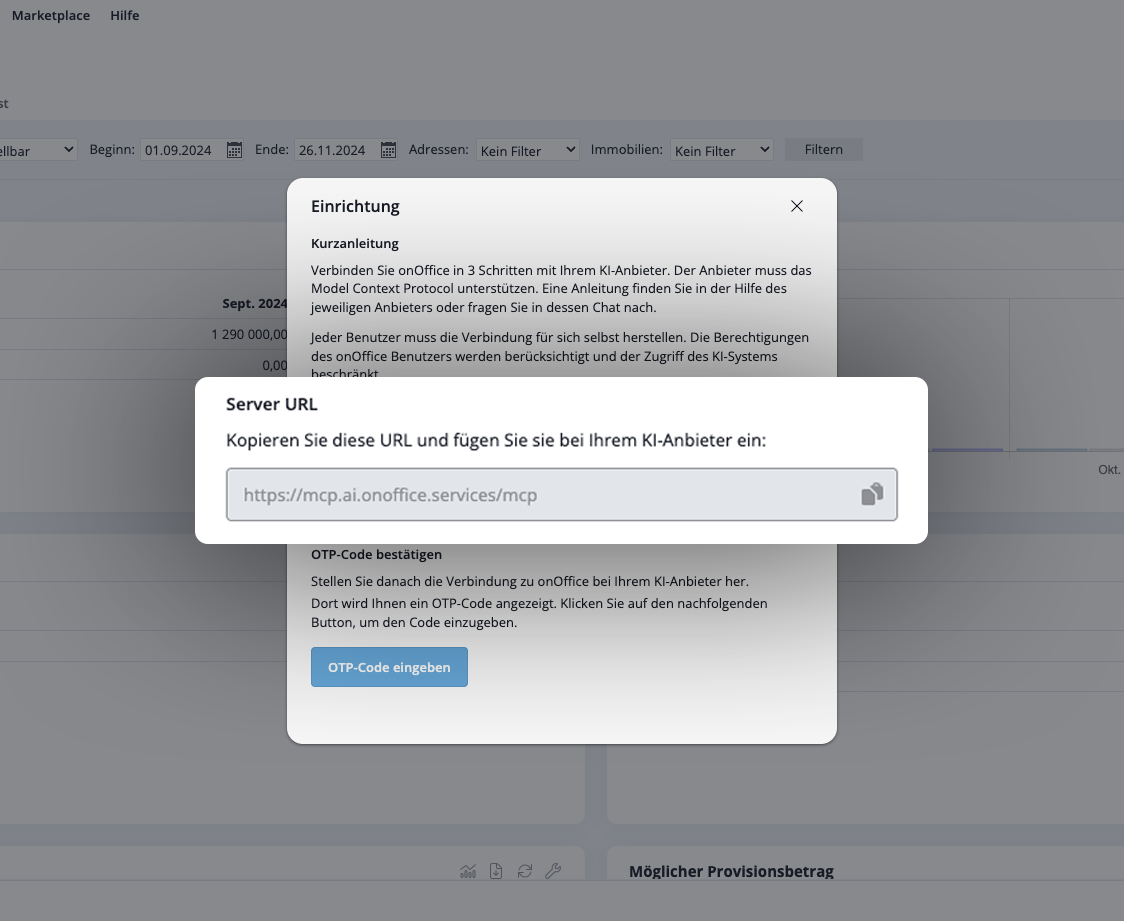The width and height of the screenshot is (1124, 921).
Task: Open the chart view icon in widget toolbar
Action: (468, 871)
